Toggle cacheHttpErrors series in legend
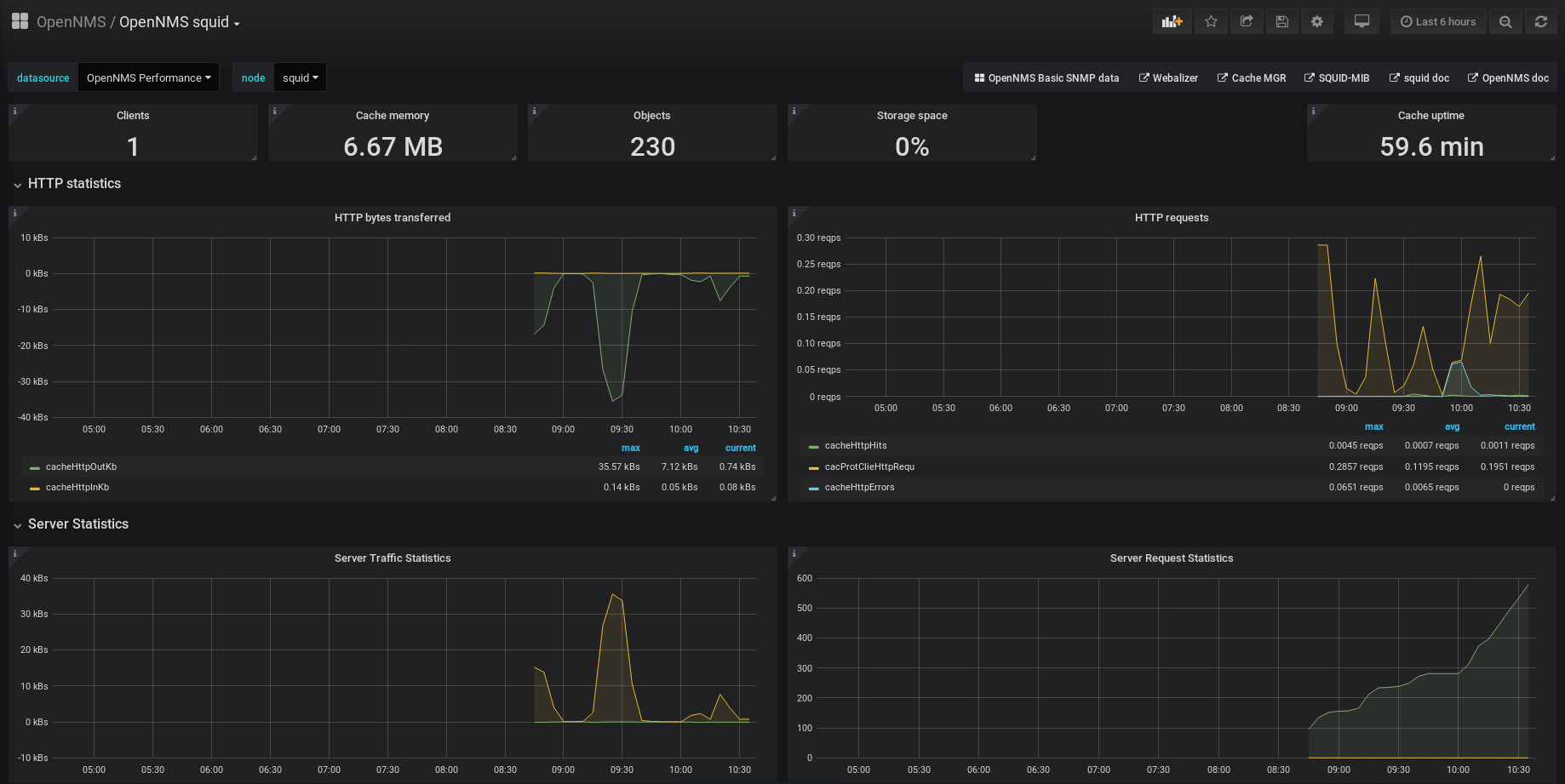The image size is (1565, 784). point(859,487)
